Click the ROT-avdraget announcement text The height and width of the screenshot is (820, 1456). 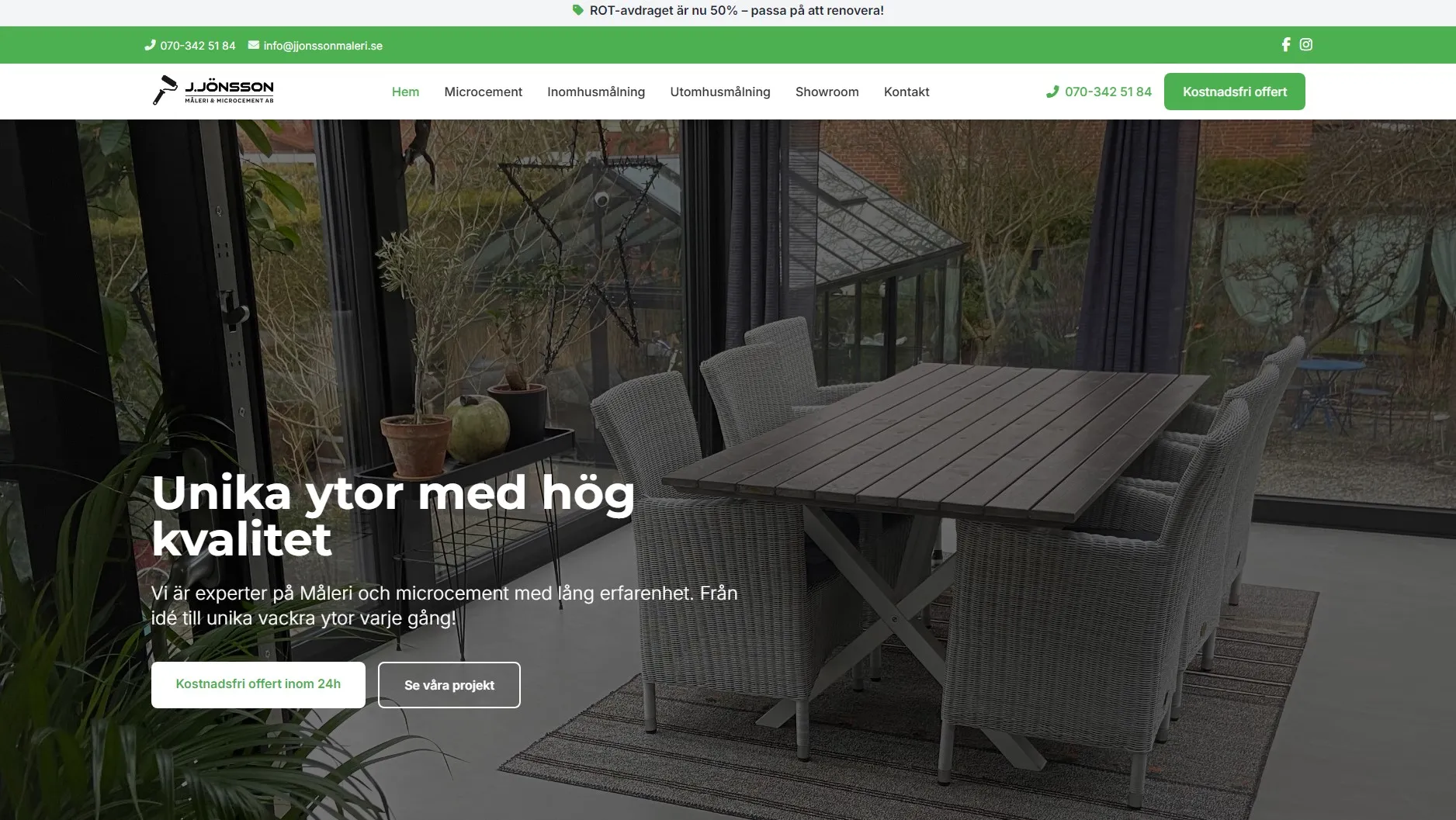pyautogui.click(x=737, y=11)
